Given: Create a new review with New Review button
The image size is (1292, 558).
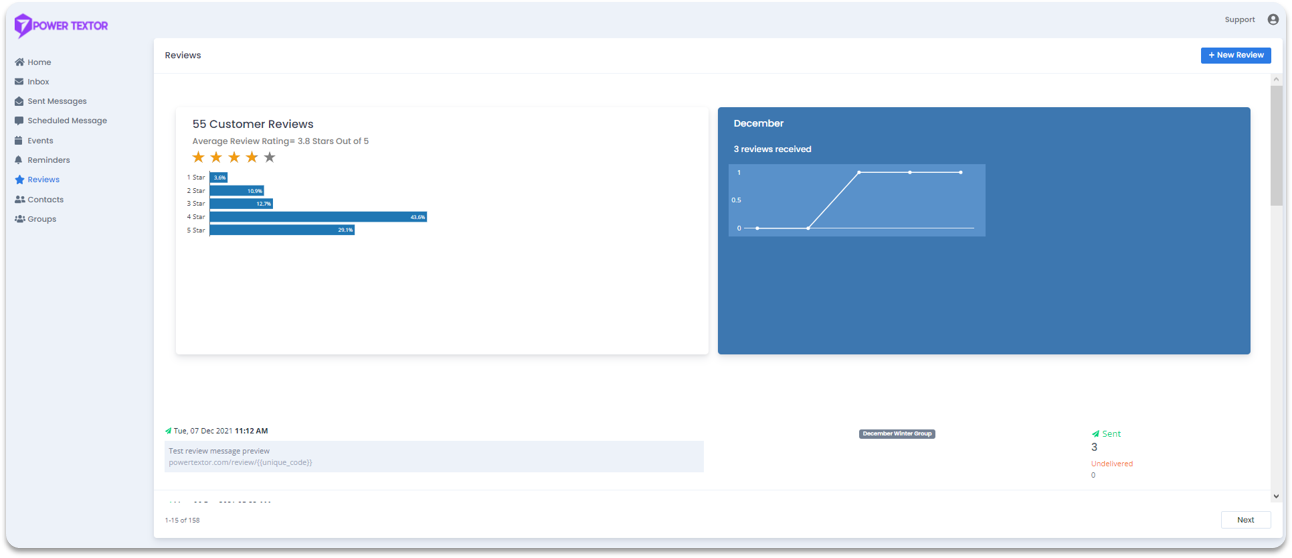Looking at the screenshot, I should click(1235, 55).
